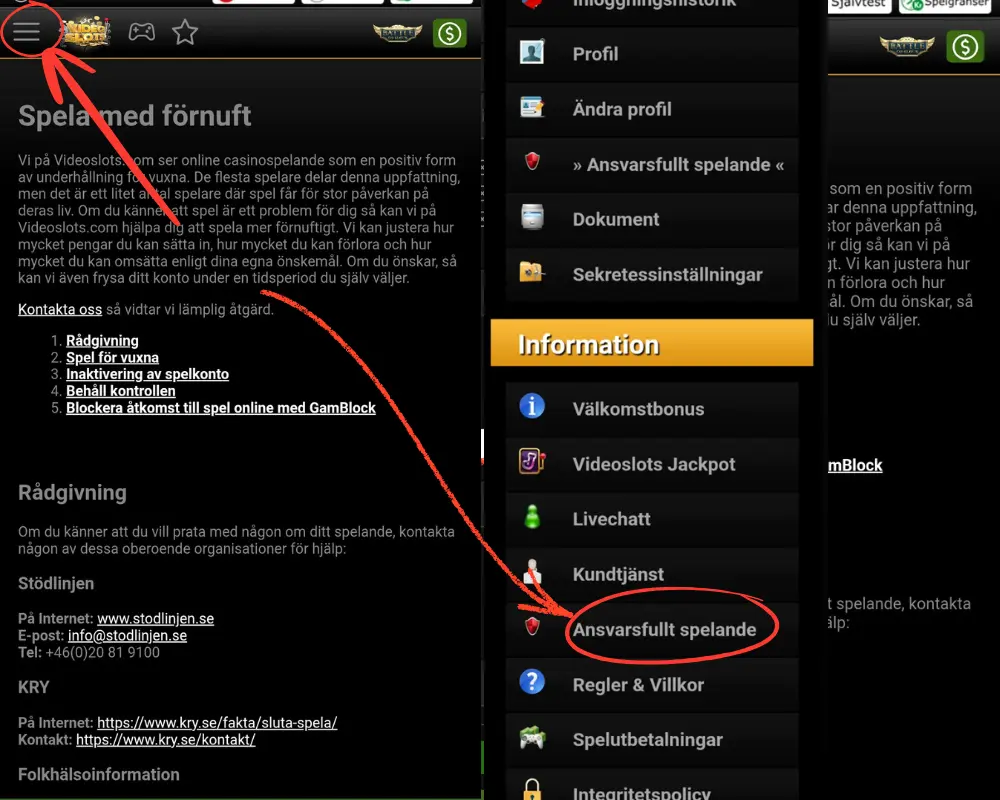Select Ansvarsfullt spelande under Information
1000x800 pixels.
click(x=652, y=630)
